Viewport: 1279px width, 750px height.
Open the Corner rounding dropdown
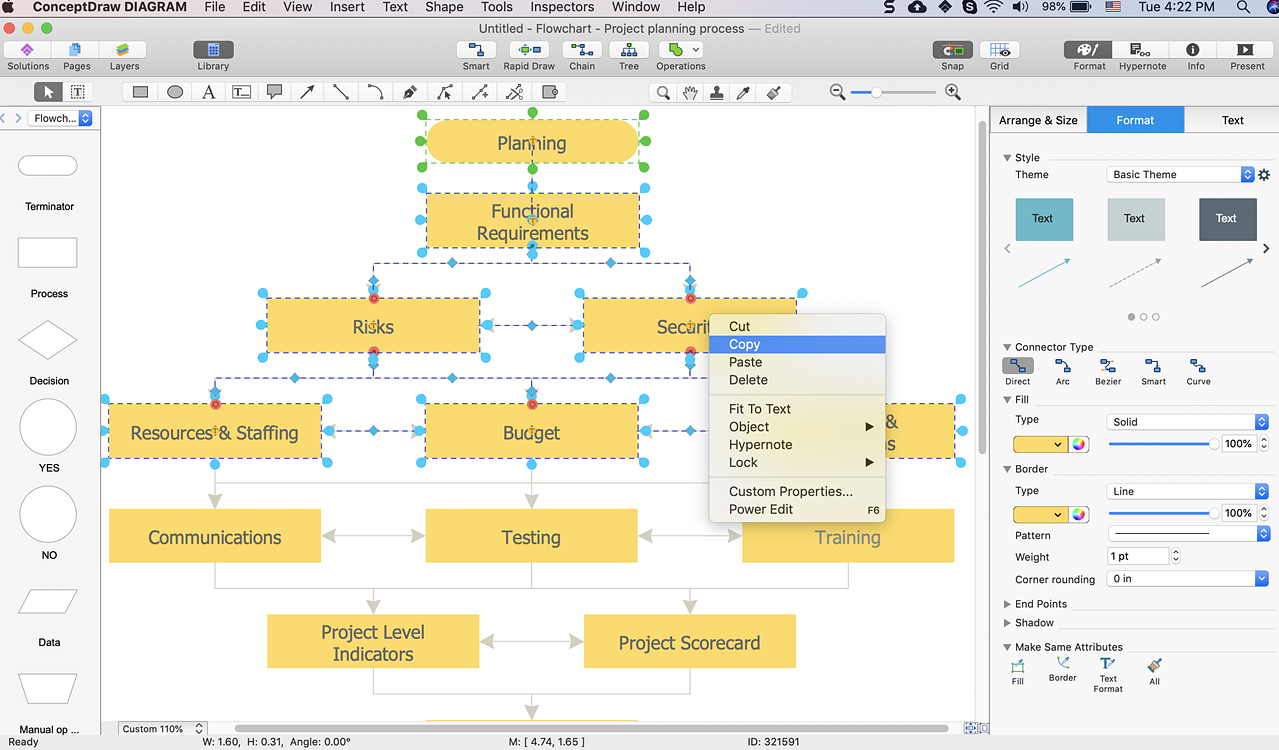click(1187, 579)
